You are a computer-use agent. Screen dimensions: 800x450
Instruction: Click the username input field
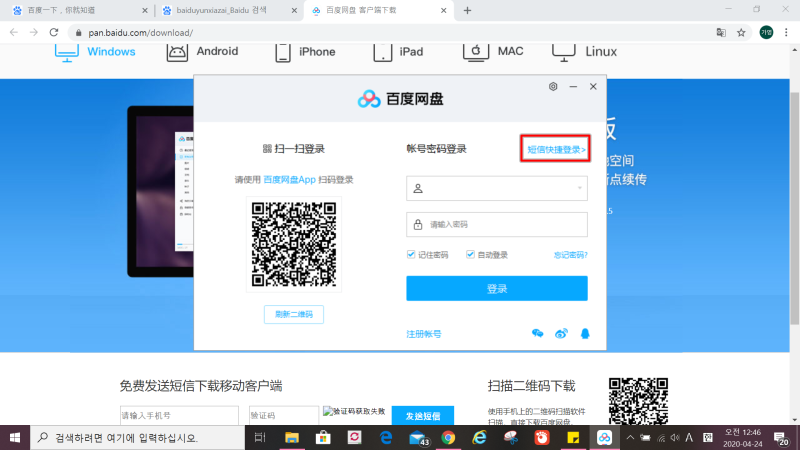click(496, 188)
